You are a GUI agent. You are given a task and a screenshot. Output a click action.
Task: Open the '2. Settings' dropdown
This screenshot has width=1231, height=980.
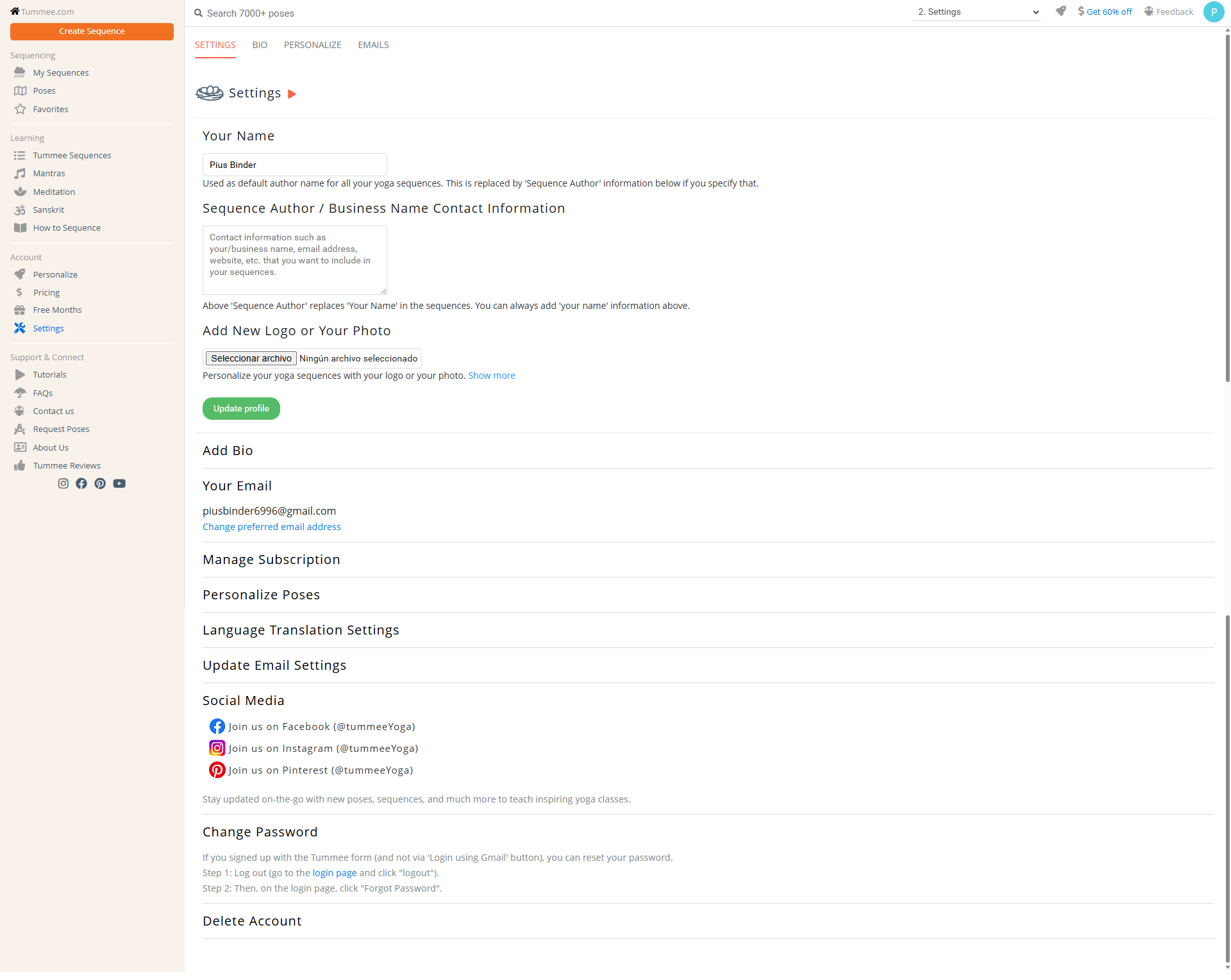[x=976, y=12]
